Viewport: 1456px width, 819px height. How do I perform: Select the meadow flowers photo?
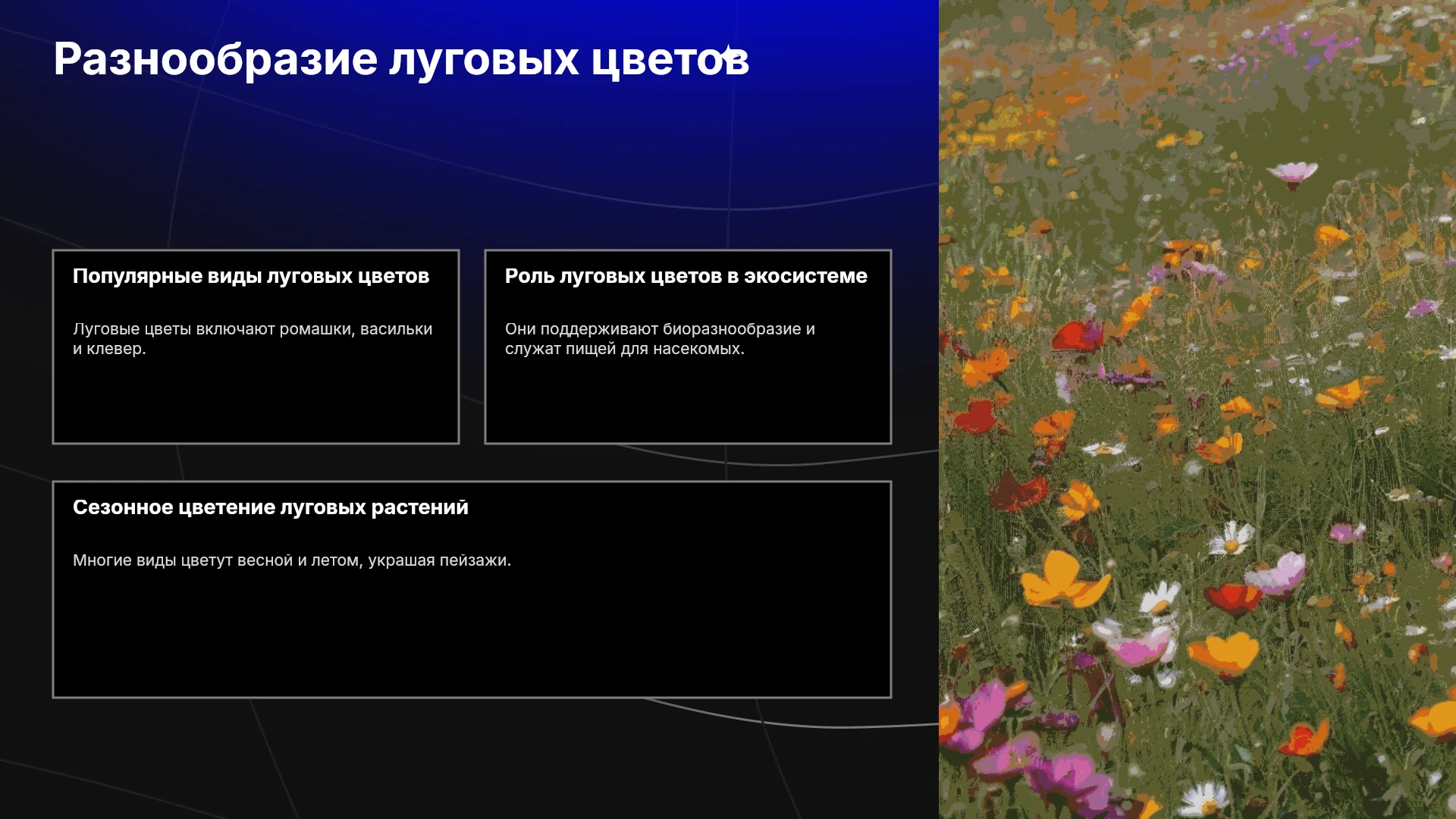pos(1197,409)
